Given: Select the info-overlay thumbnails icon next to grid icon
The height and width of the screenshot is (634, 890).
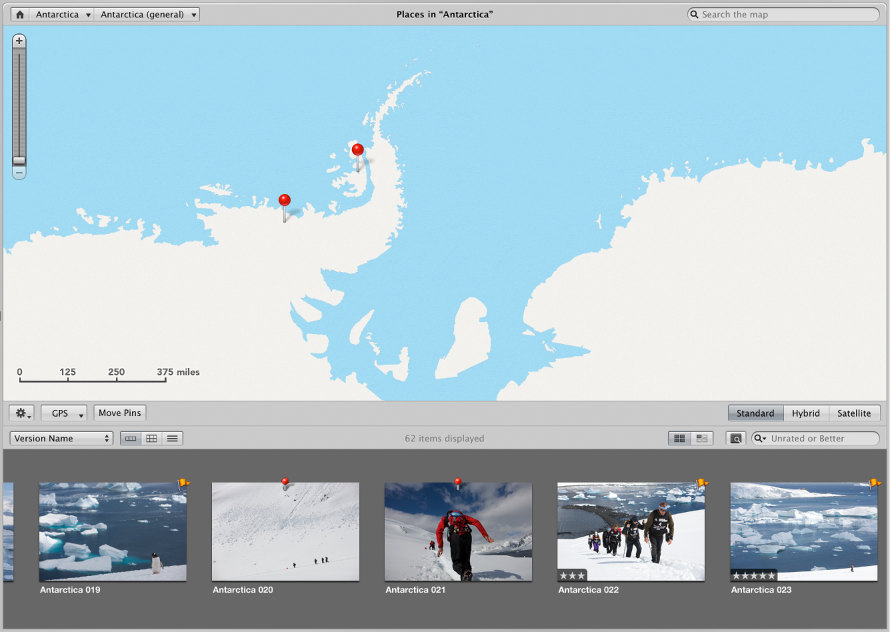Looking at the screenshot, I should pyautogui.click(x=701, y=438).
